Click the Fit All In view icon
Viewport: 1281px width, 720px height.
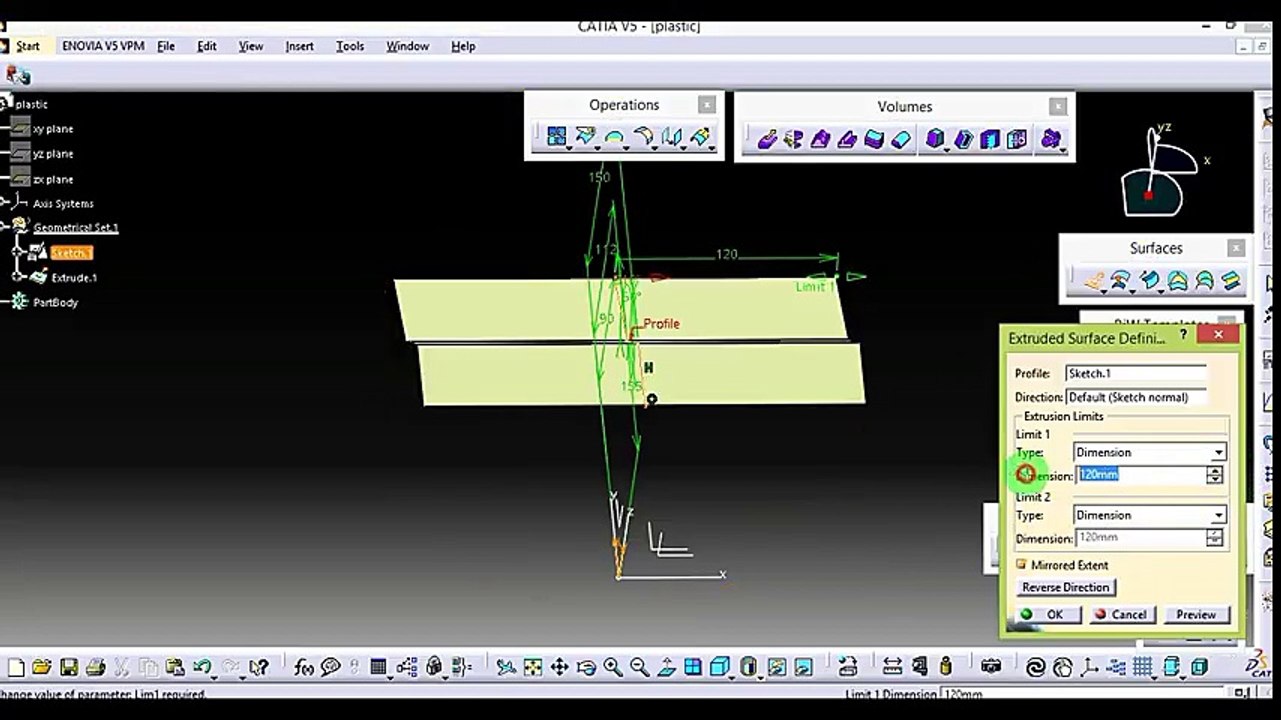pos(533,667)
